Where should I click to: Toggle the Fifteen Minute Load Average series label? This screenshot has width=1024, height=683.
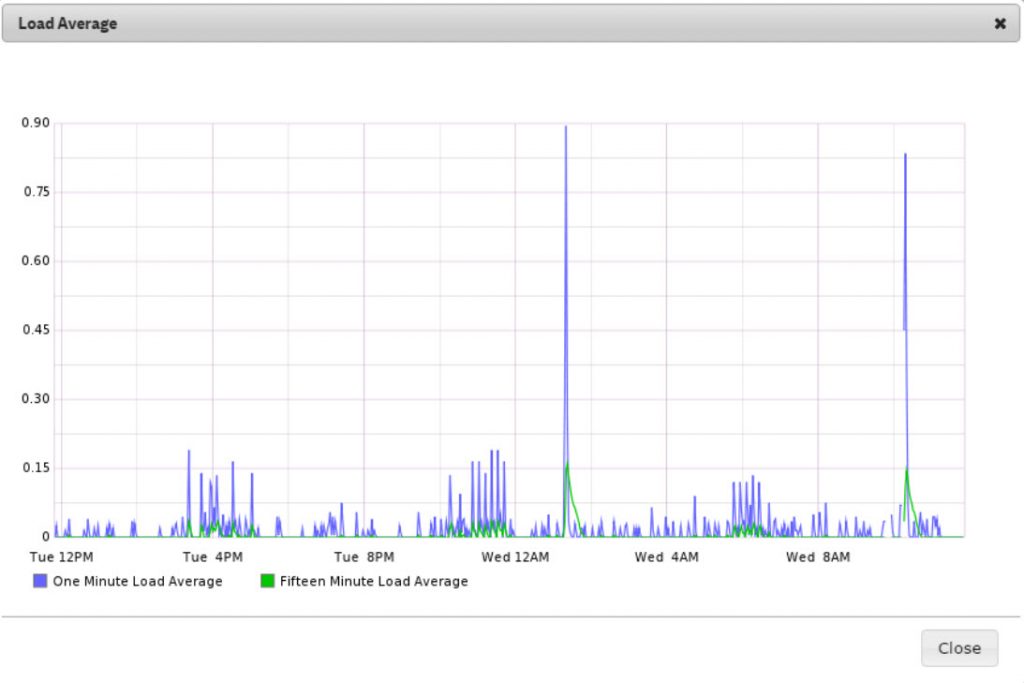pos(373,581)
